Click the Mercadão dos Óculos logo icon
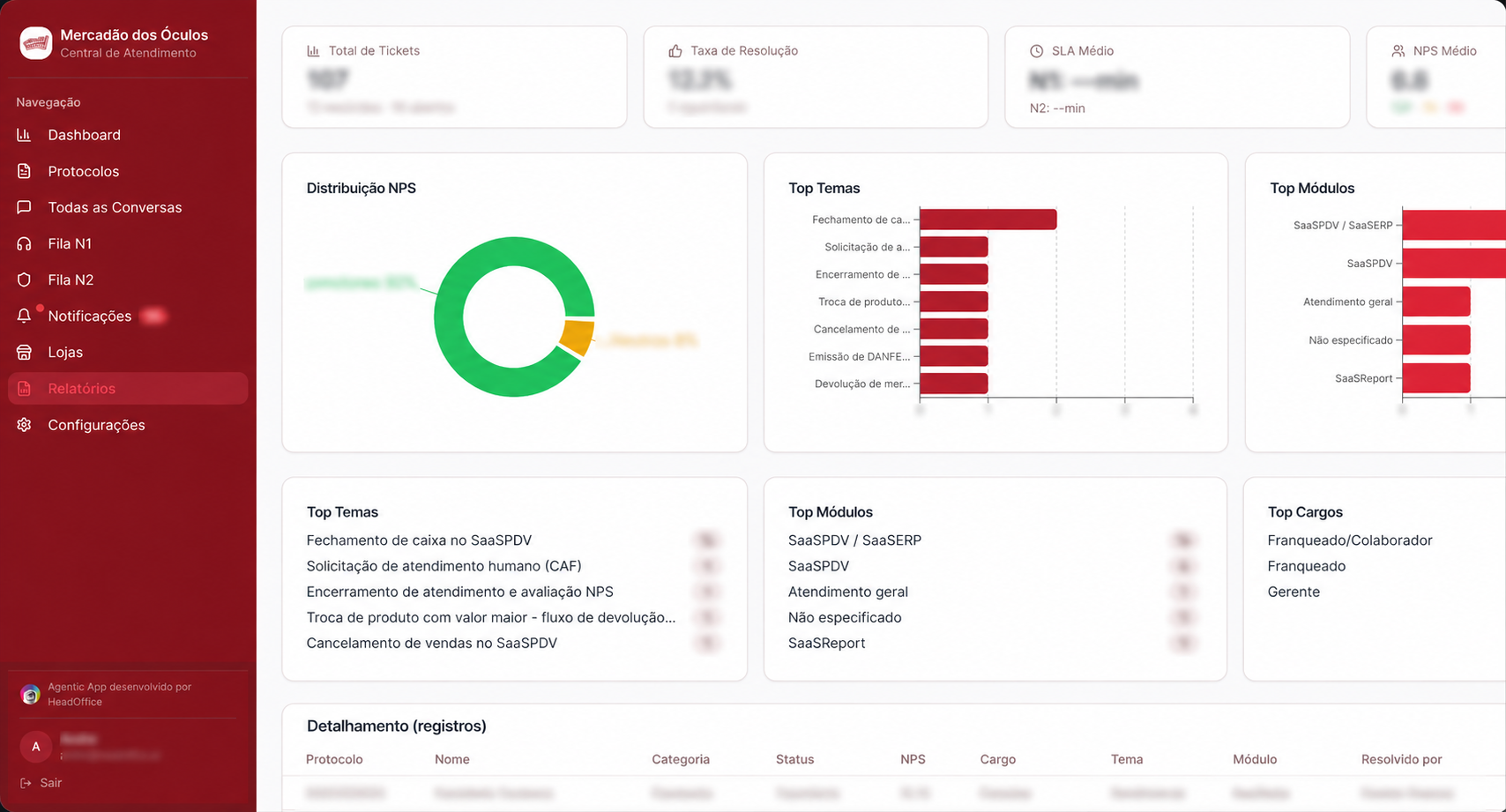 tap(36, 43)
